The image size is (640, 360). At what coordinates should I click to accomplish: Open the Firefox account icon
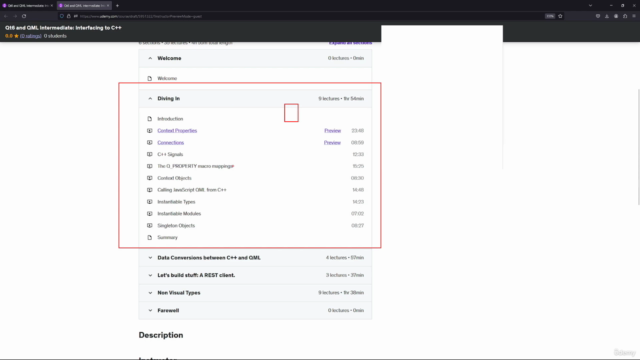point(616,16)
